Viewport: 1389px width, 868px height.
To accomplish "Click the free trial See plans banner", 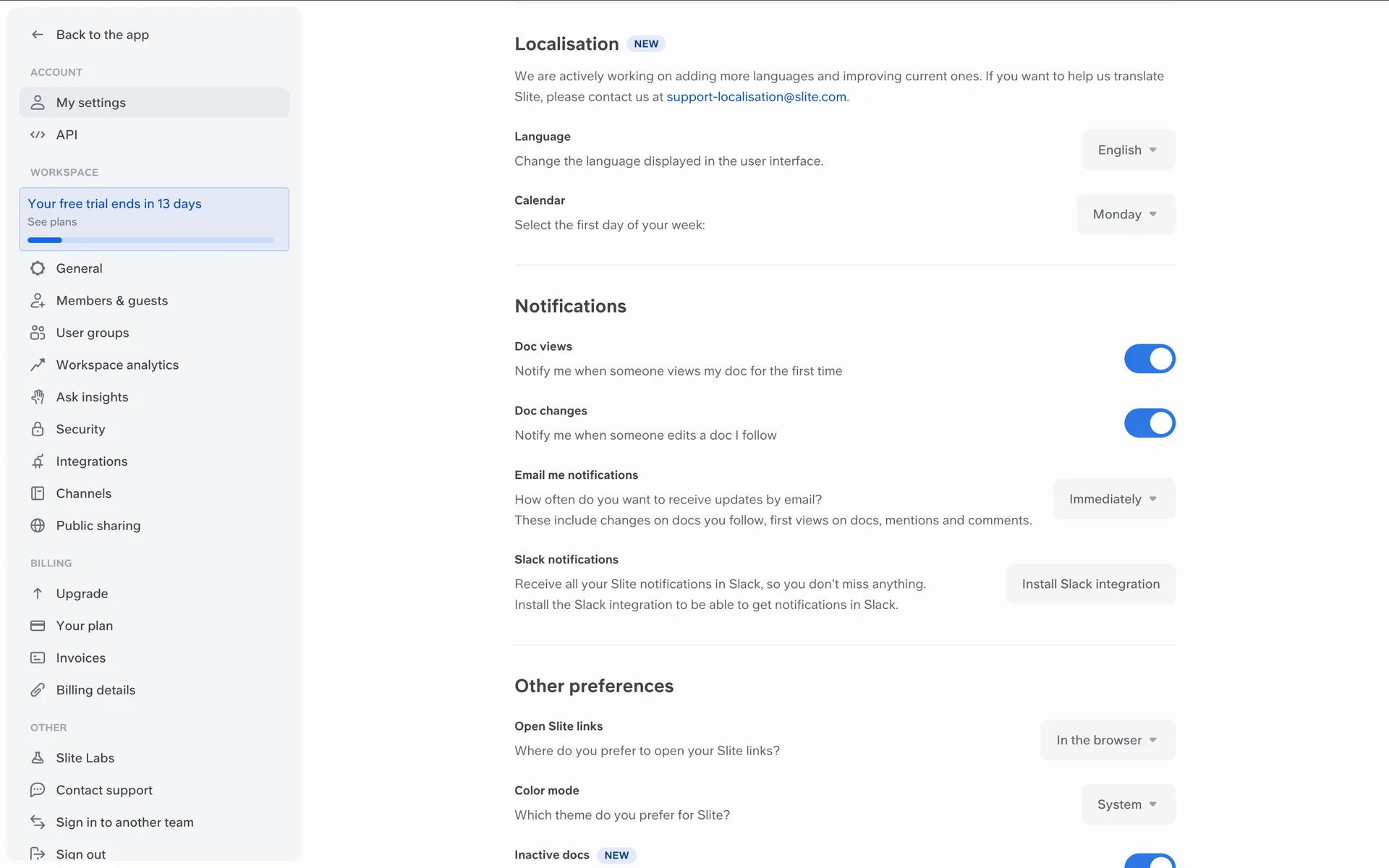I will click(52, 222).
